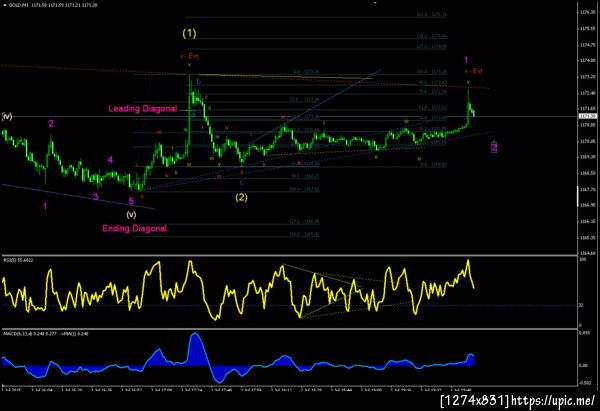Viewport: 600px width, 411px height.
Task: Click the highlighted current price tag on axis
Action: pos(587,116)
